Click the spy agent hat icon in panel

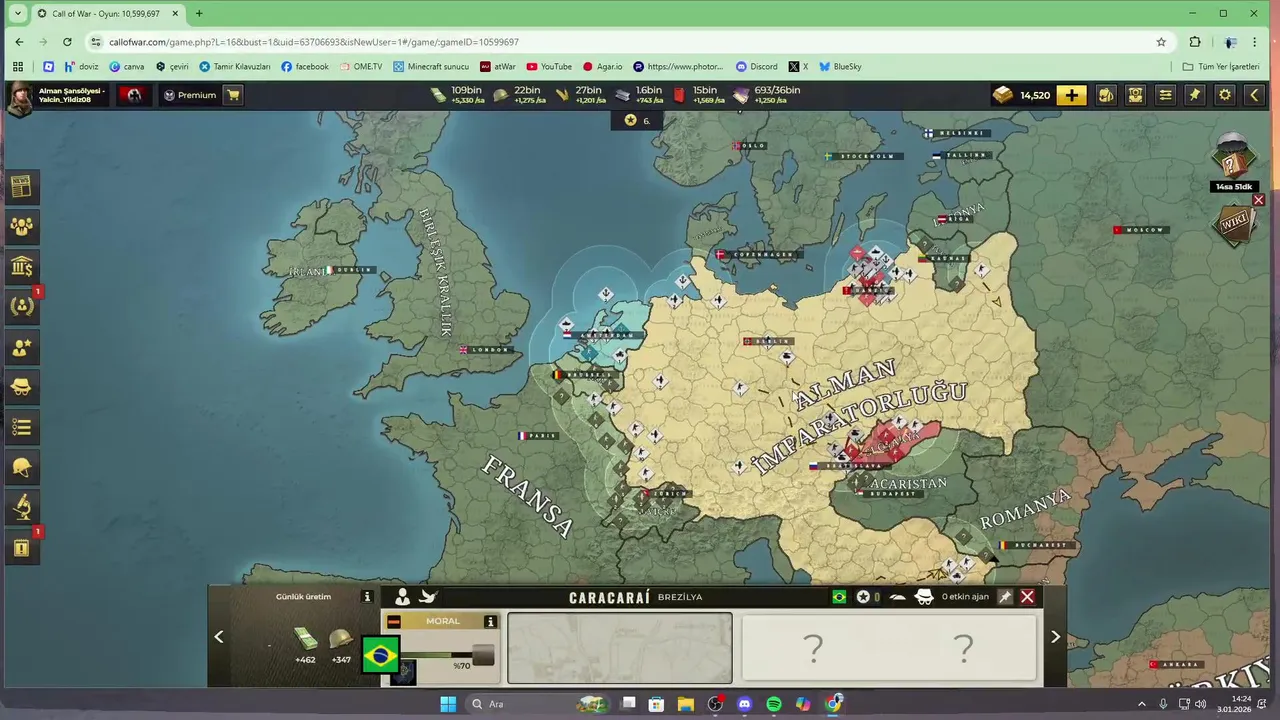pyautogui.click(x=925, y=597)
